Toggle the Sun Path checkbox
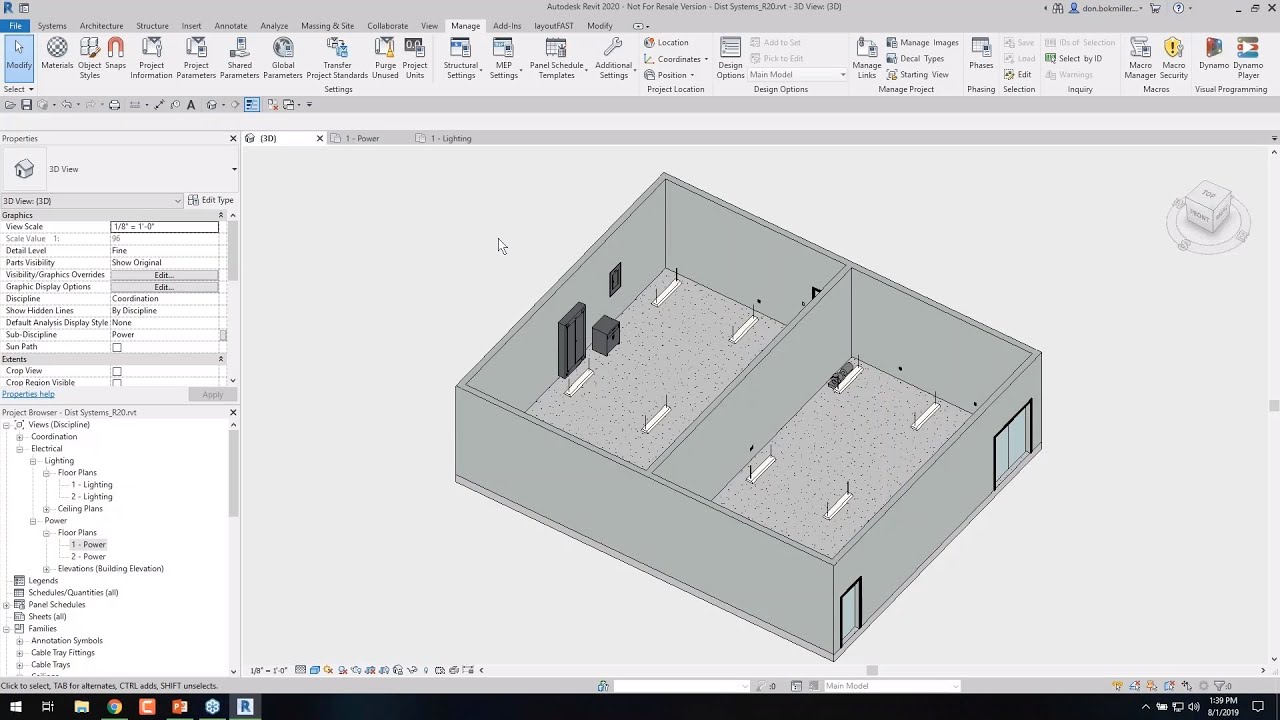1280x720 pixels. pos(117,348)
